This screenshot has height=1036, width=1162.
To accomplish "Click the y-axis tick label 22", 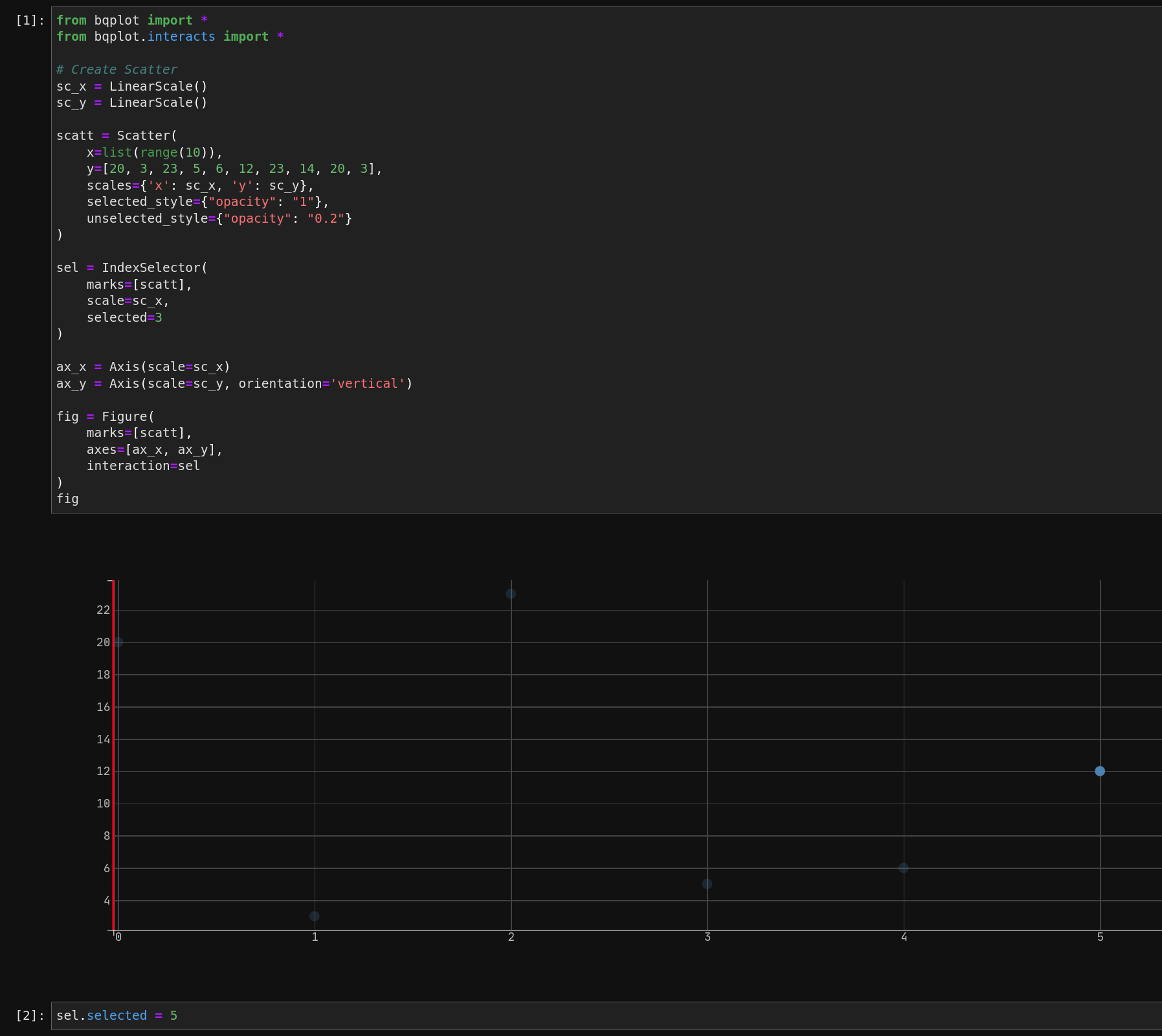I will (104, 610).
